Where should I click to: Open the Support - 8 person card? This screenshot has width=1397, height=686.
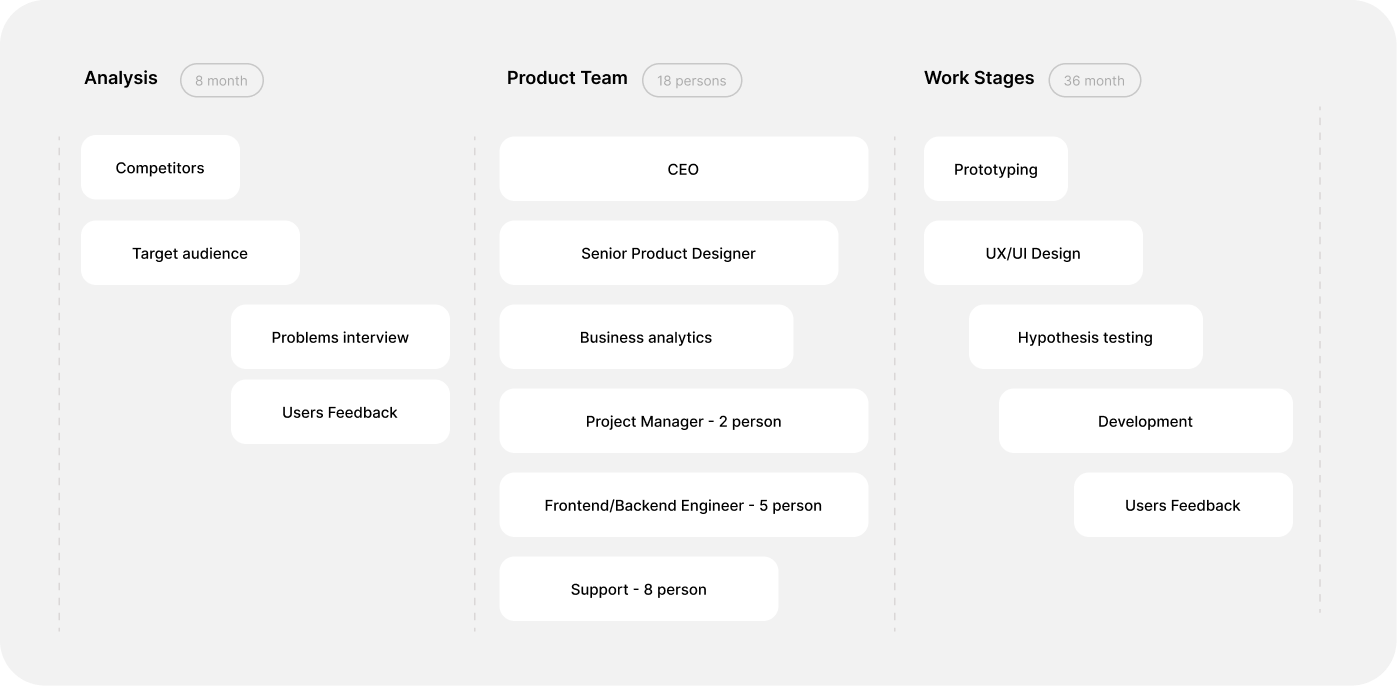[x=638, y=589]
